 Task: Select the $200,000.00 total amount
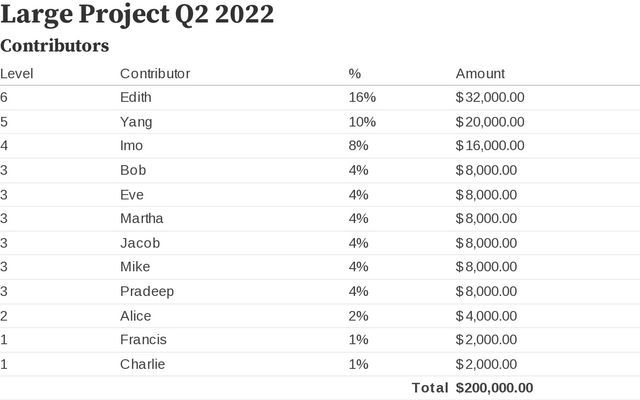pos(494,388)
